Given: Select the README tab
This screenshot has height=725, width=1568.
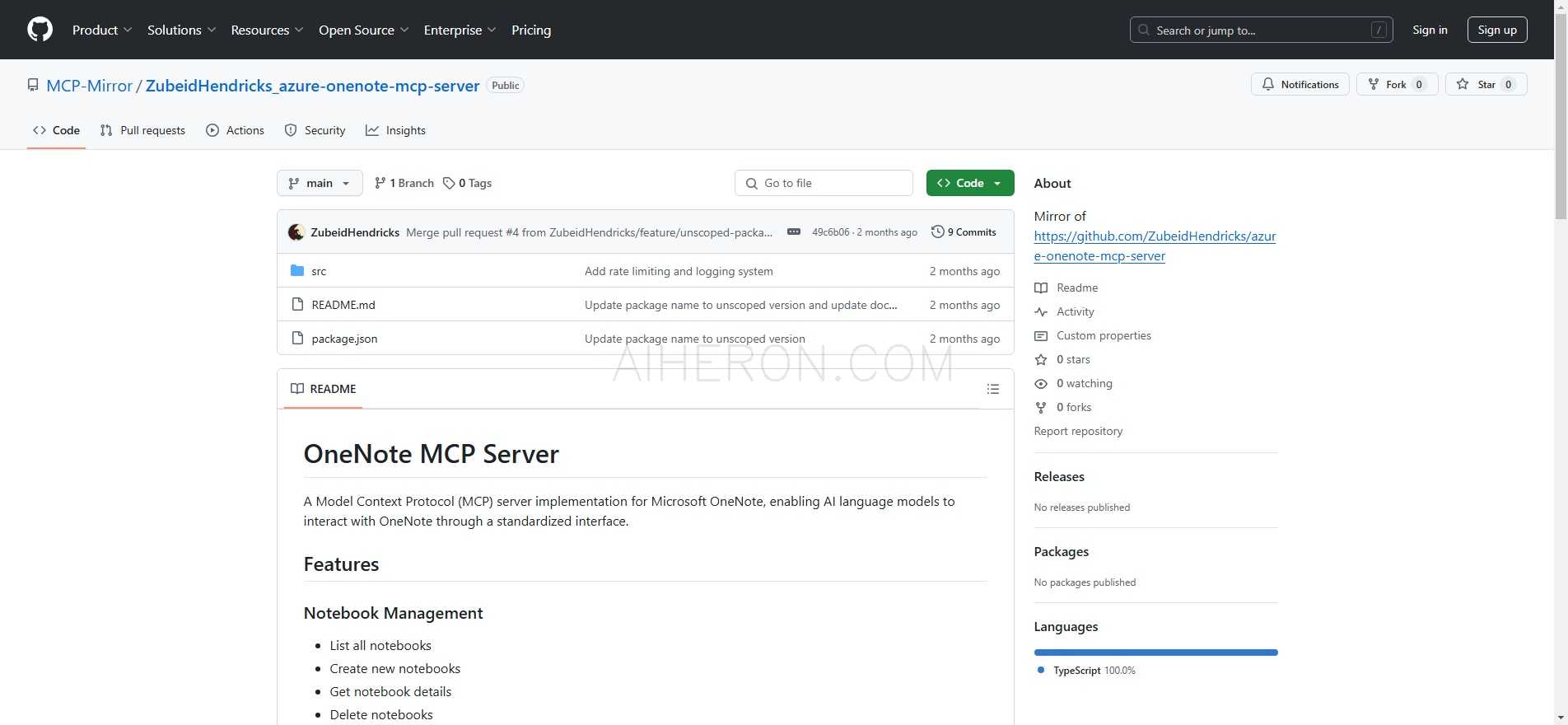Looking at the screenshot, I should point(324,389).
